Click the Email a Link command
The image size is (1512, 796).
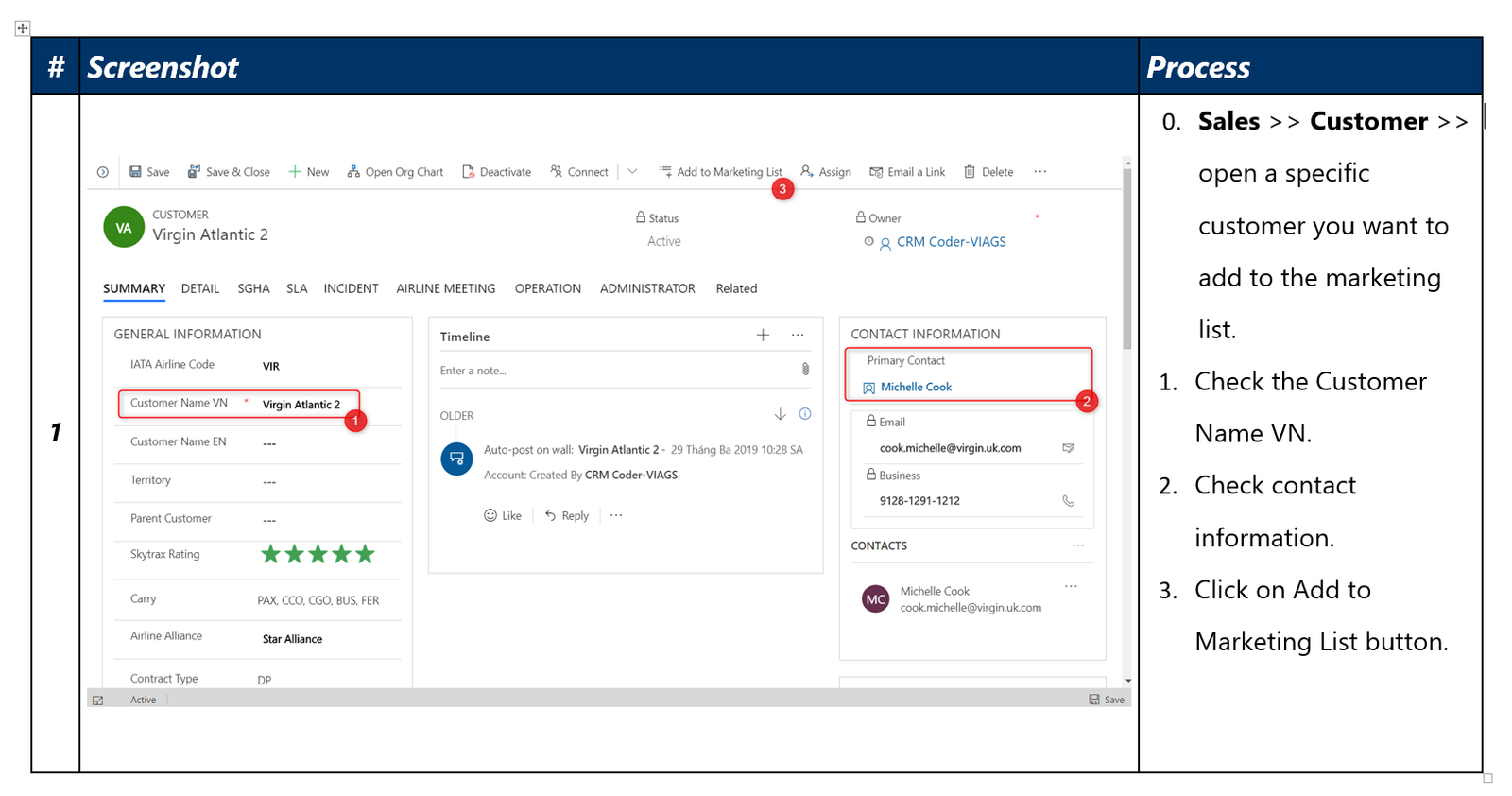point(907,172)
